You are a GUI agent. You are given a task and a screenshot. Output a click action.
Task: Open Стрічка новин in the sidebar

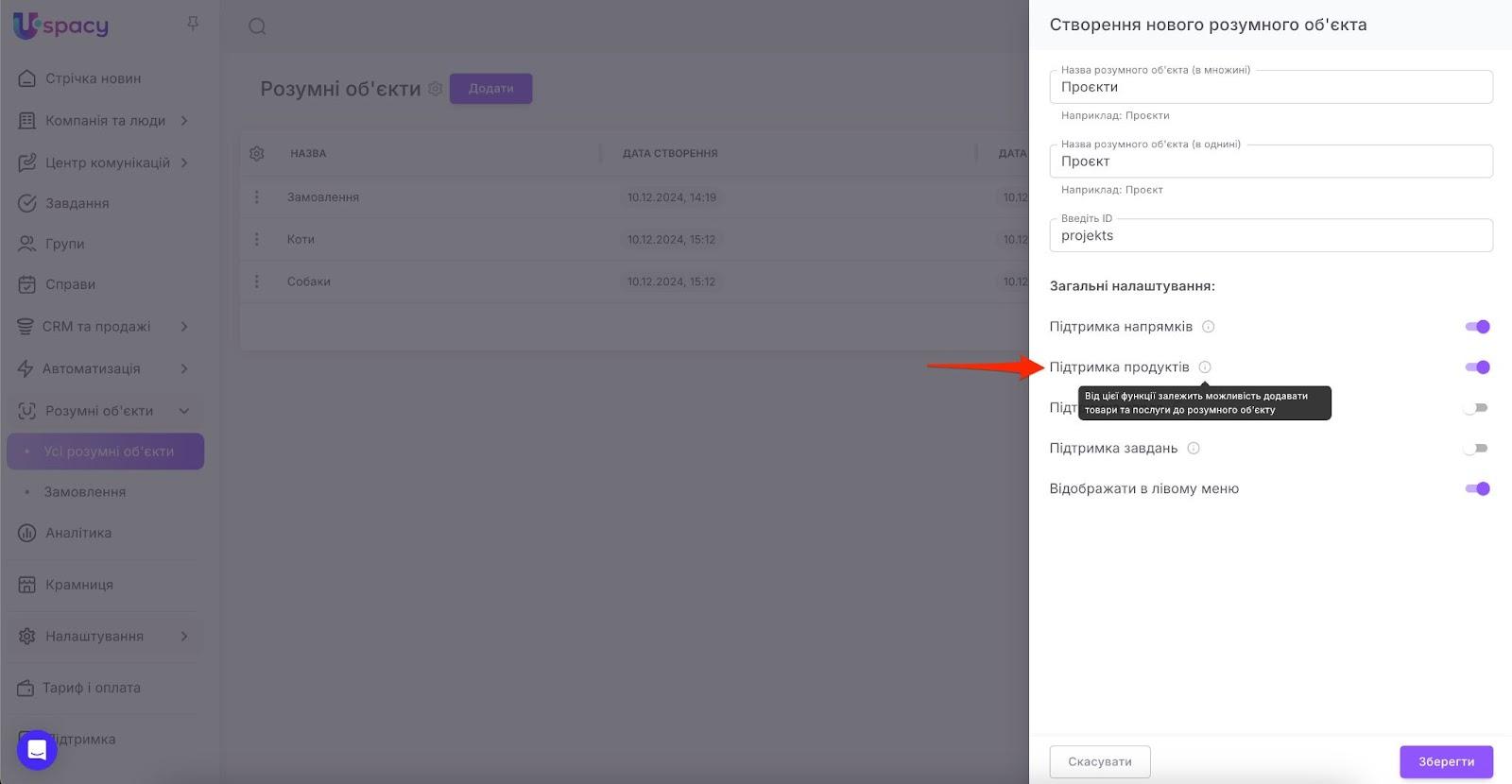pyautogui.click(x=93, y=78)
